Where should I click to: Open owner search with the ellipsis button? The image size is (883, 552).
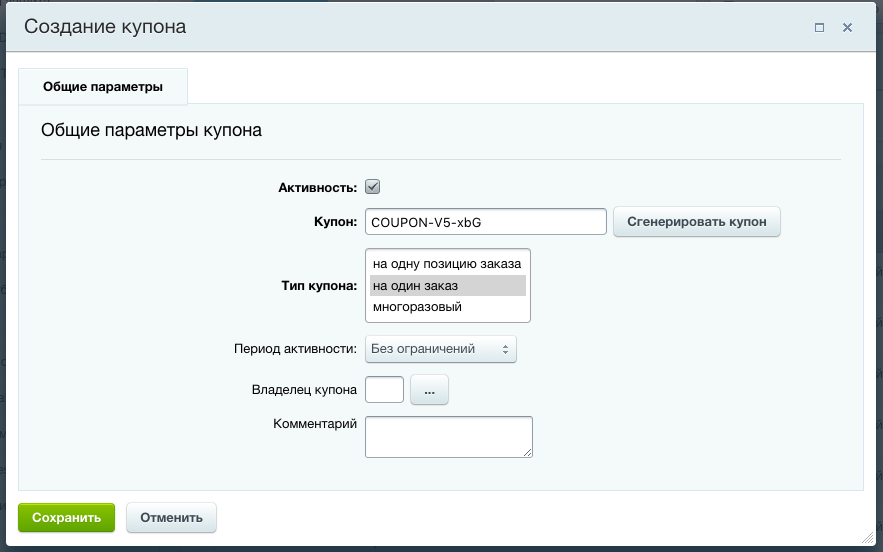(x=430, y=391)
